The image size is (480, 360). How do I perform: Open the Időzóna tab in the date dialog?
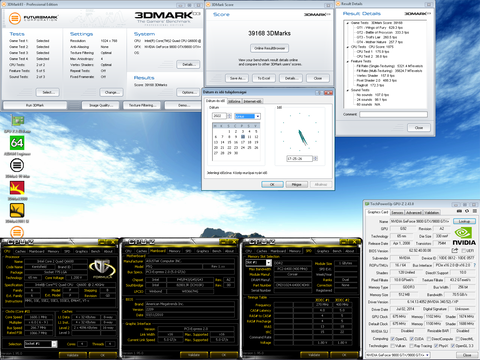tap(234, 101)
